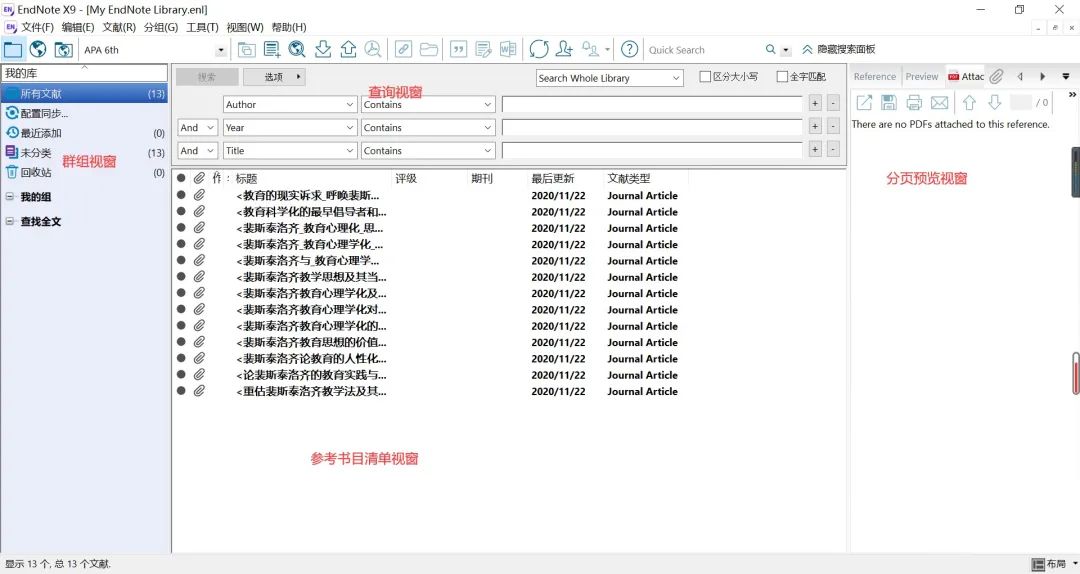Collapse the 我的组 group set
Image resolution: width=1080 pixels, height=574 pixels.
(x=10, y=197)
